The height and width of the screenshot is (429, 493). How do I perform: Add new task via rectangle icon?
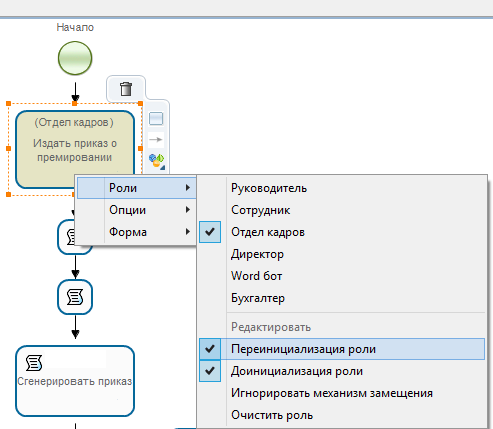click(156, 119)
